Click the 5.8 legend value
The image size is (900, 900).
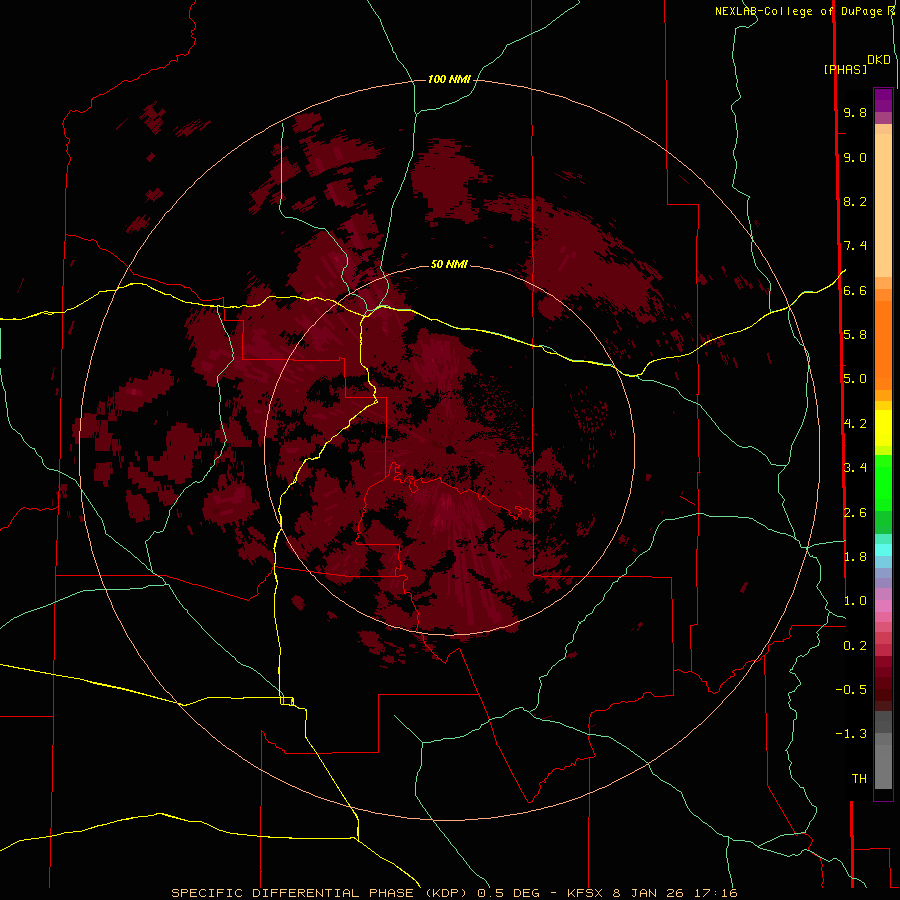point(855,335)
